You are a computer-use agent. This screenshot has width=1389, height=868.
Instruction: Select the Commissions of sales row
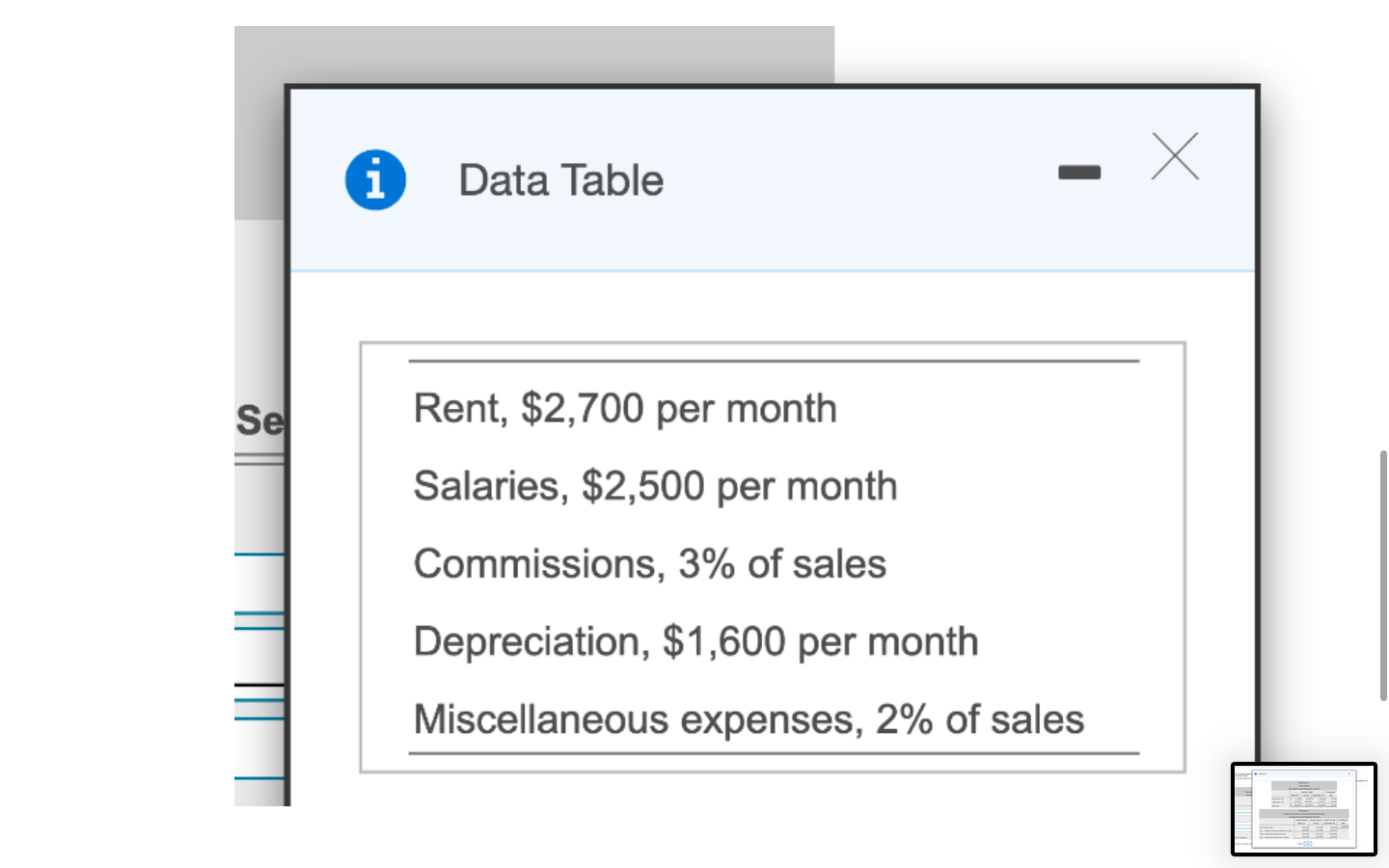pyautogui.click(x=649, y=564)
